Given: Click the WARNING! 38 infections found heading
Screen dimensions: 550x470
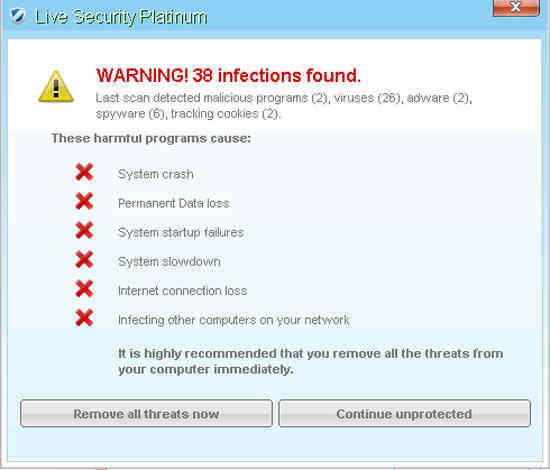Looking at the screenshot, I should coord(228,75).
